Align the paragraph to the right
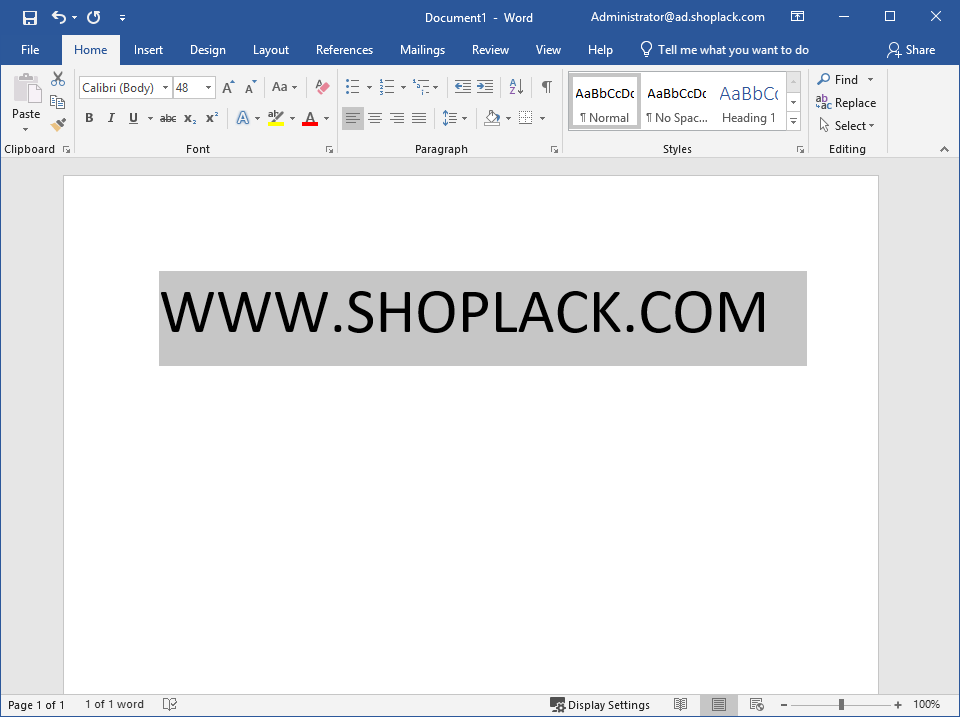Screen dimensions: 960x717 397,118
